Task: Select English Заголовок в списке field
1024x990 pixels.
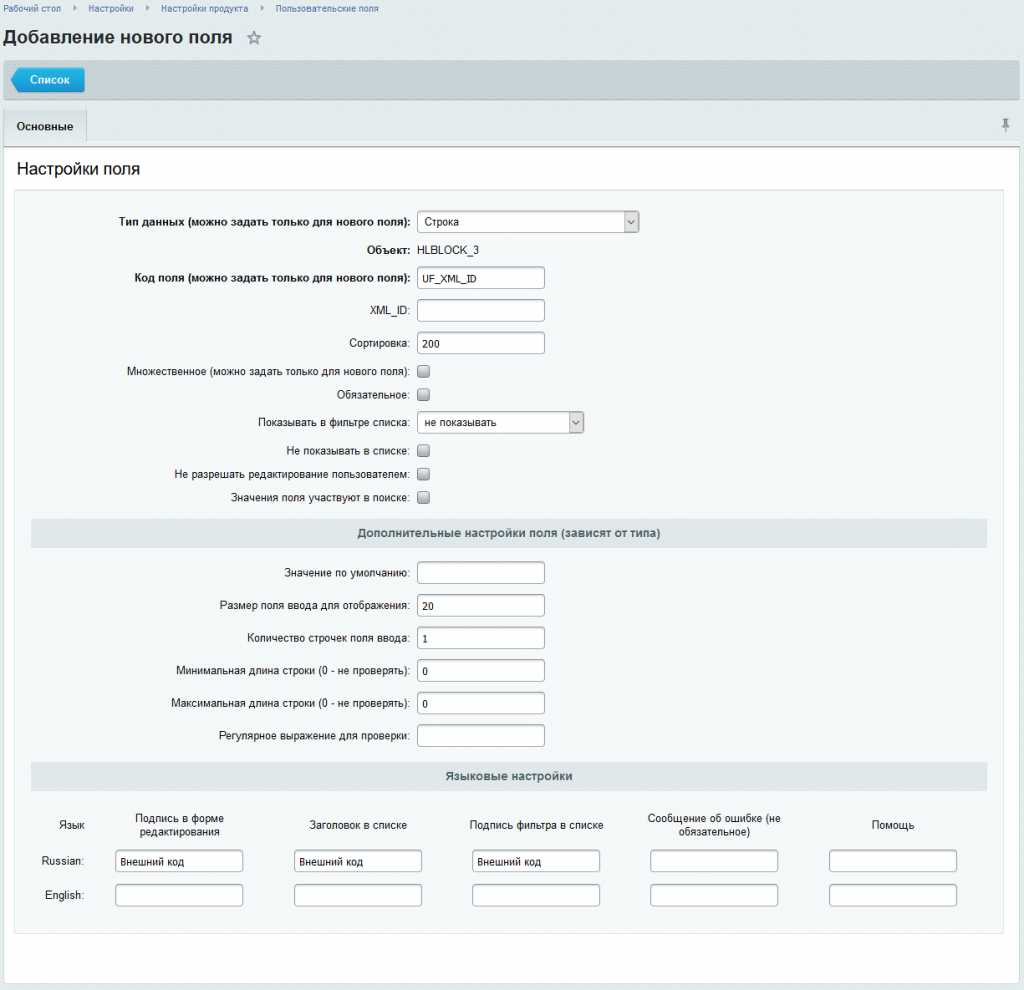Action: coord(358,895)
